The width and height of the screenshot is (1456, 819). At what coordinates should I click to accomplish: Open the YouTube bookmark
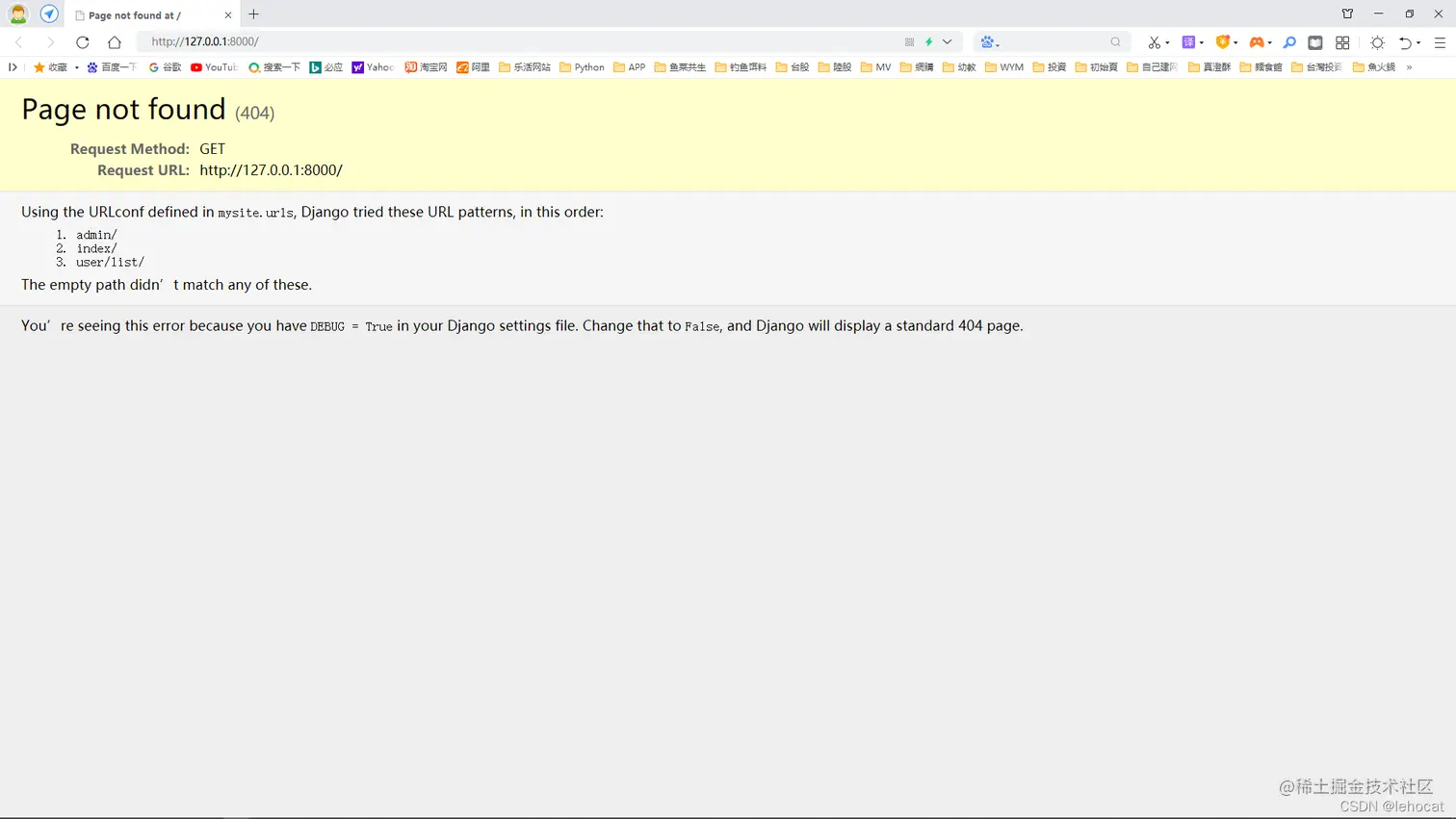[x=214, y=67]
